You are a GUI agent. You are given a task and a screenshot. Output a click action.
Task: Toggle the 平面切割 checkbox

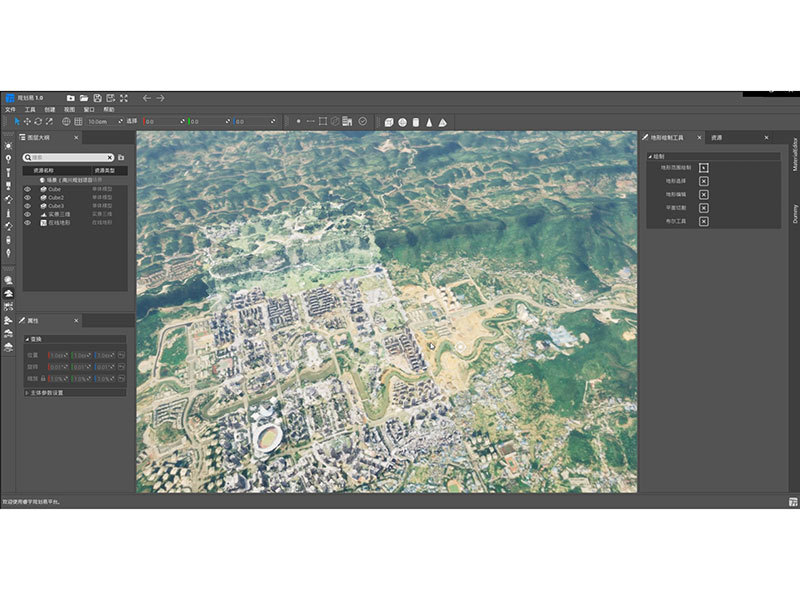click(x=704, y=208)
